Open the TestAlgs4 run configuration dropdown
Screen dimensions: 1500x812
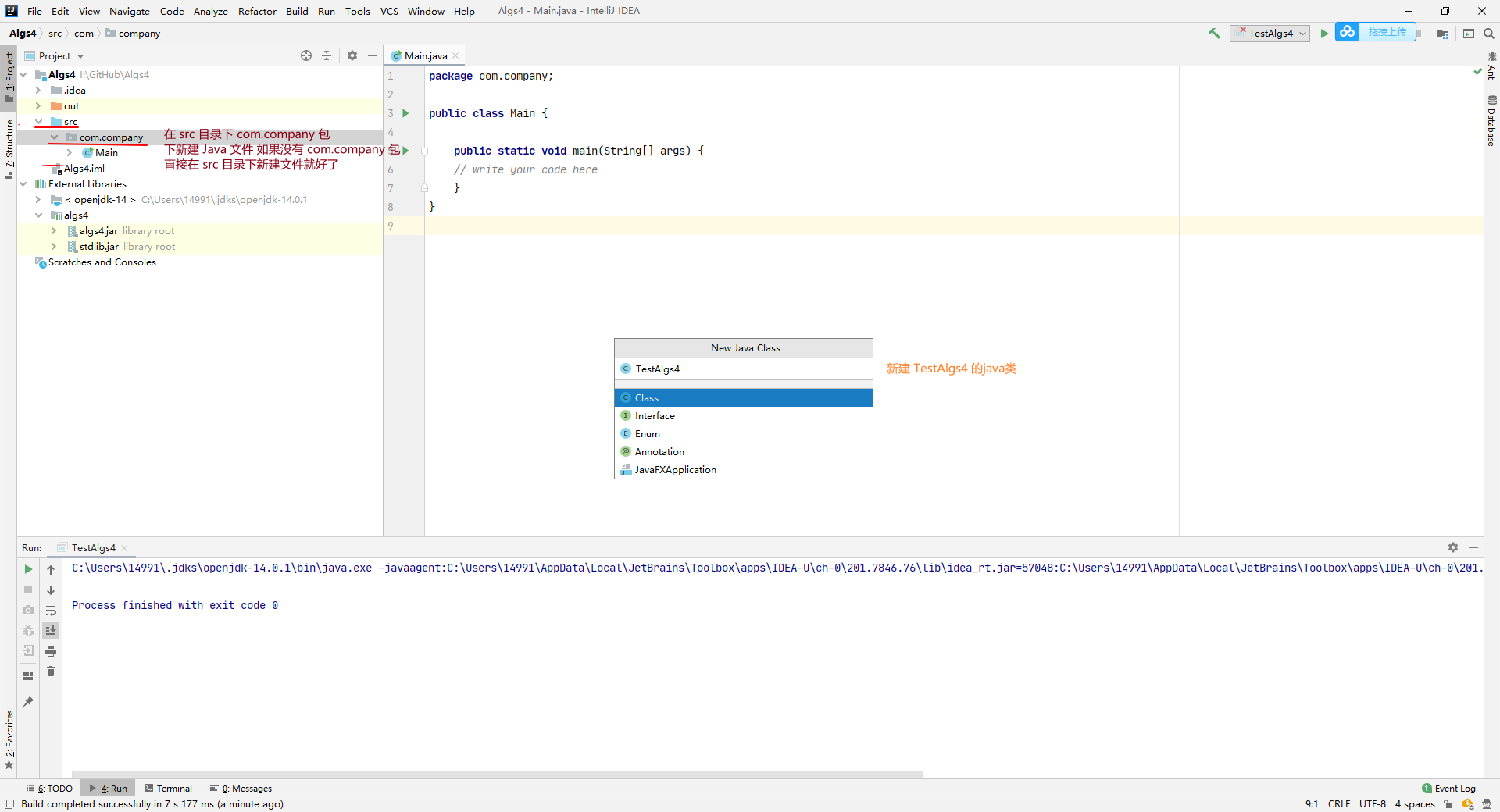tap(1270, 34)
